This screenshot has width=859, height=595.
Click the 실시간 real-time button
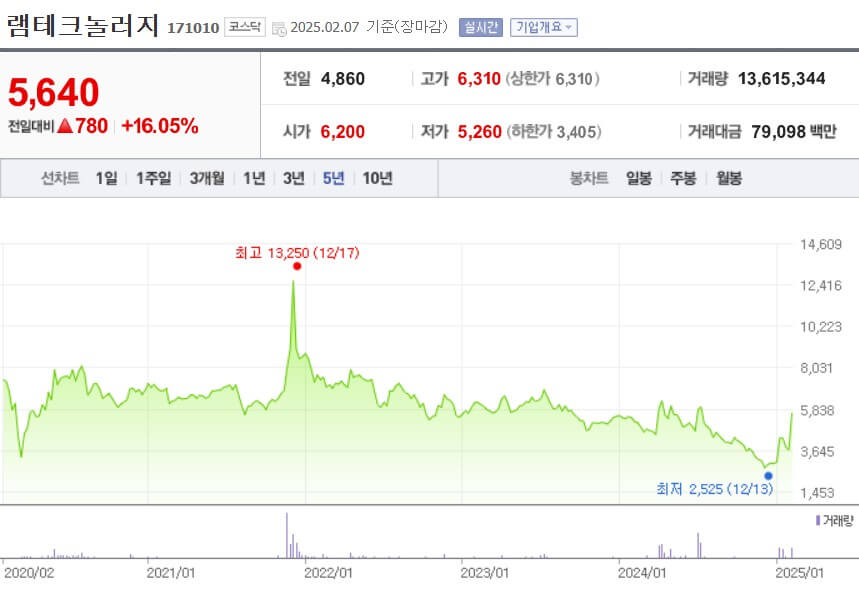(x=480, y=27)
